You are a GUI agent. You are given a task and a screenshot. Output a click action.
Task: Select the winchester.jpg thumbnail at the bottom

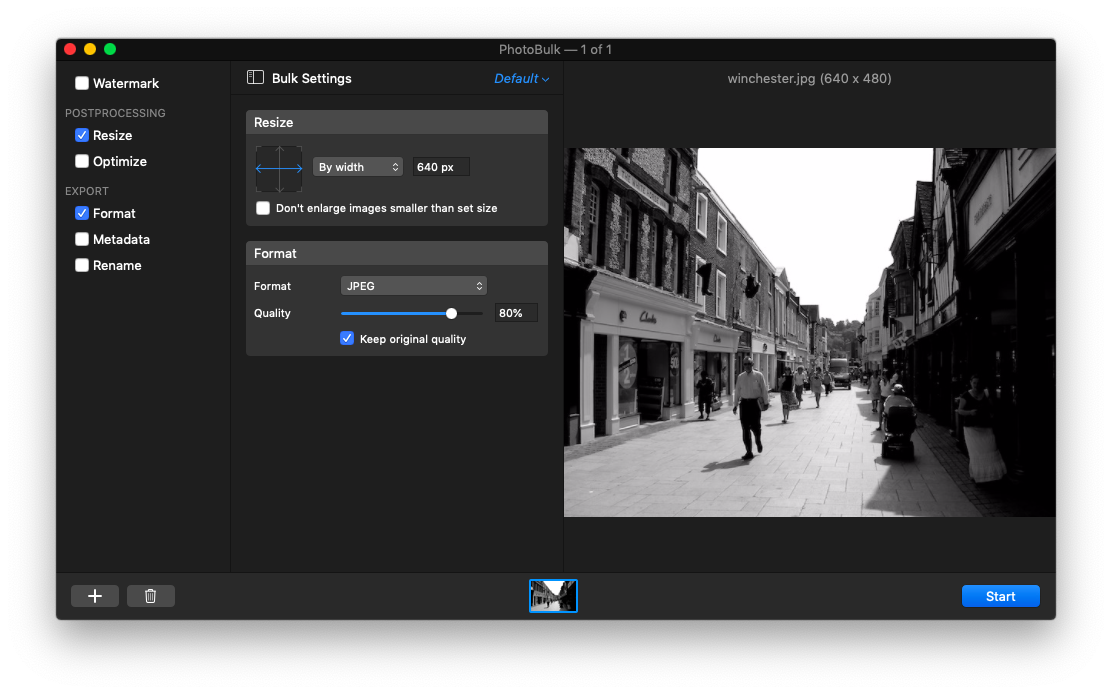(x=553, y=595)
